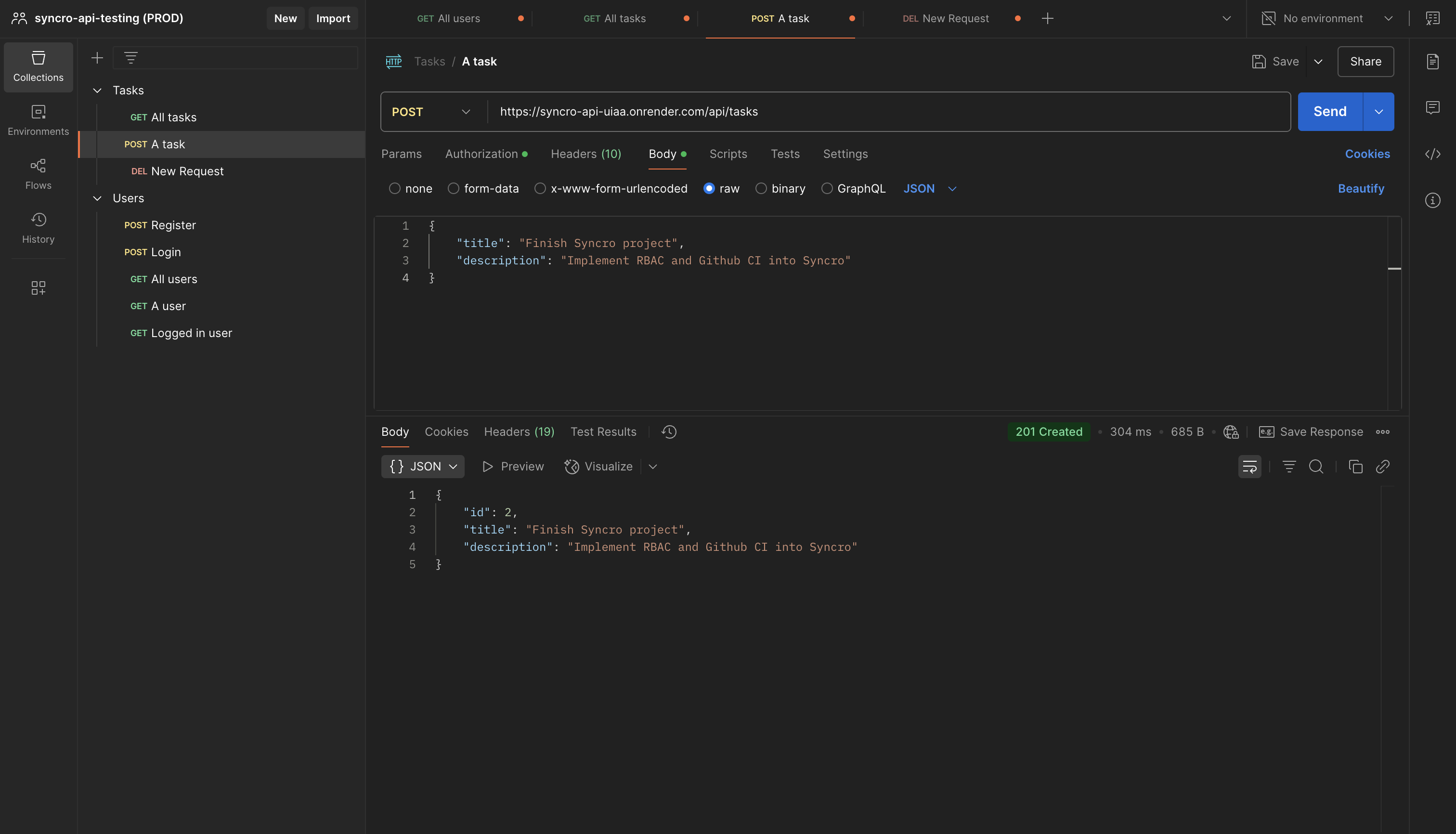Viewport: 1456px width, 834px height.
Task: Click the environment quick look icon top right
Action: (1432, 18)
